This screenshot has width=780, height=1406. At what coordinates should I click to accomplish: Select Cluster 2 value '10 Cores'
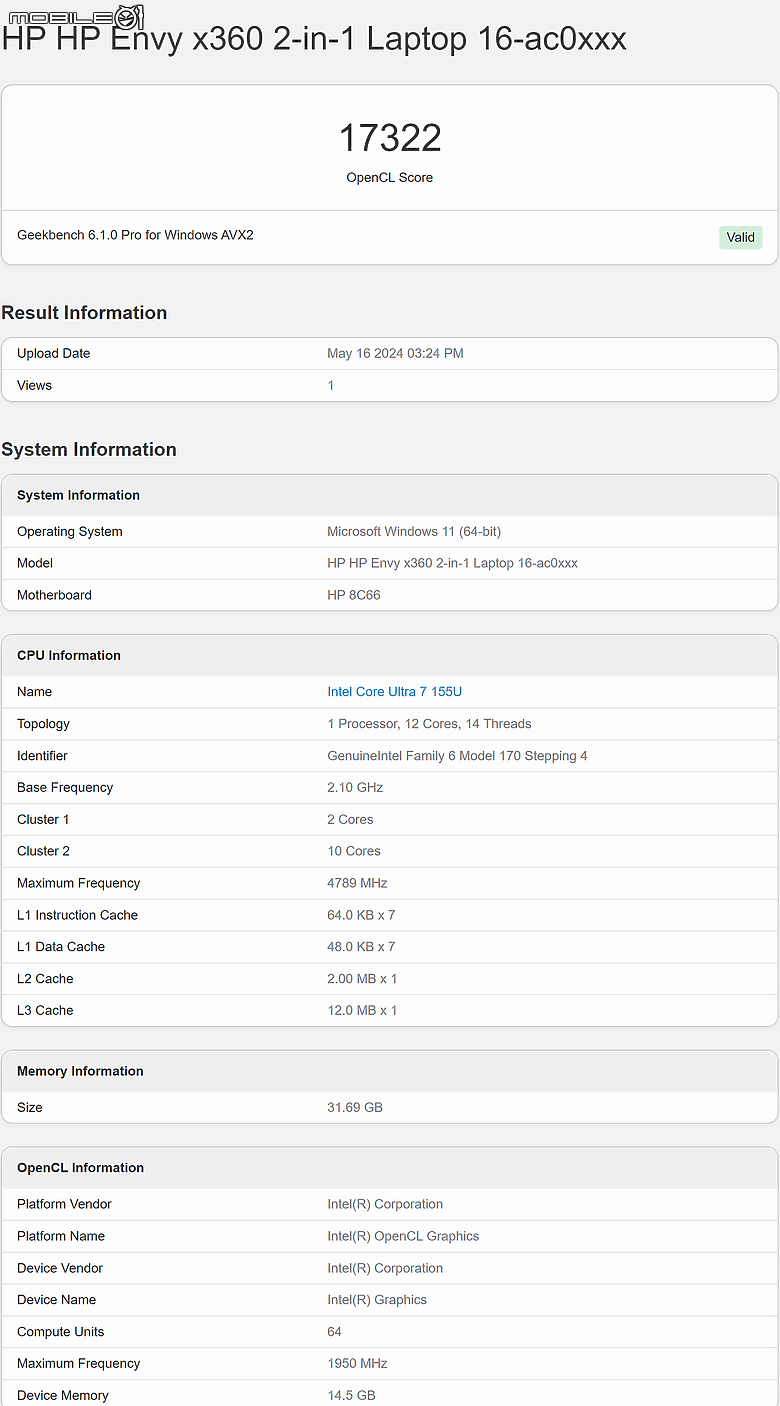(354, 852)
